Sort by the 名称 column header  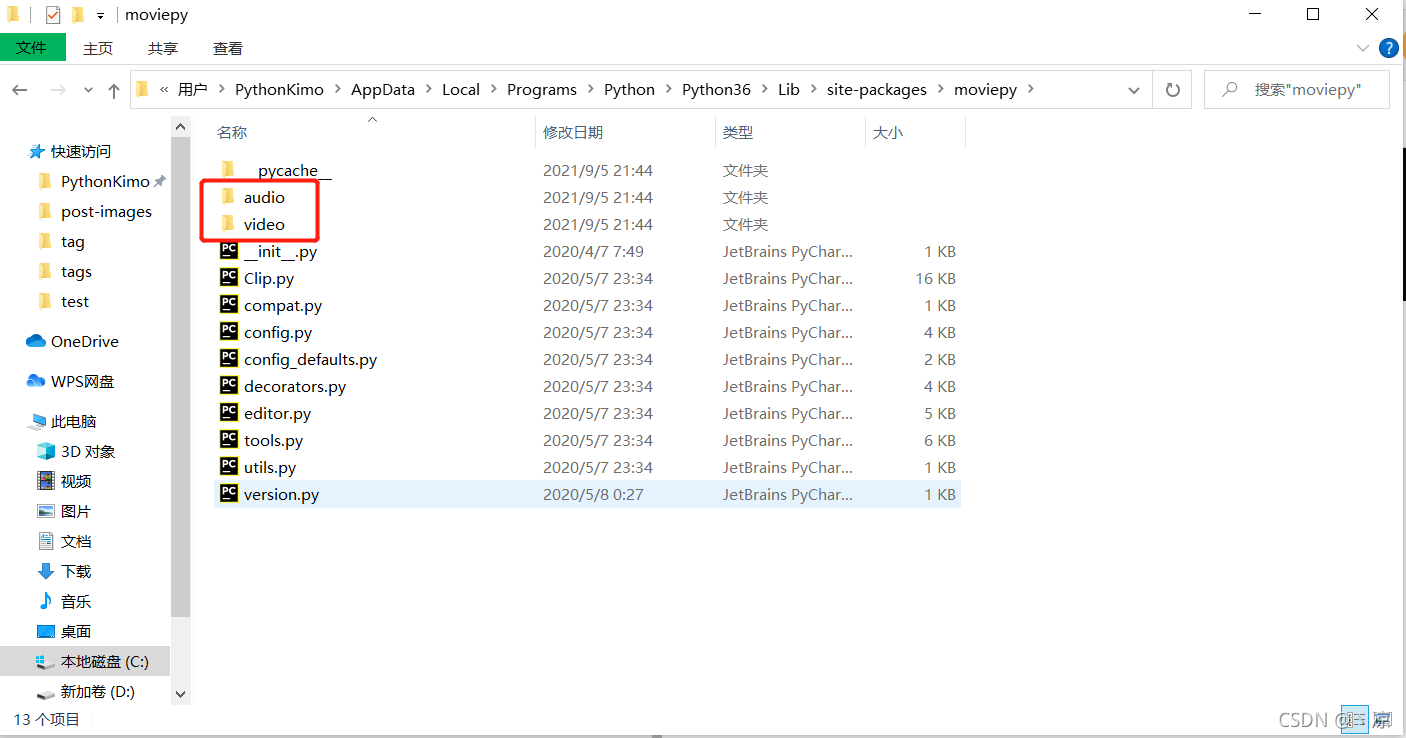click(x=232, y=132)
